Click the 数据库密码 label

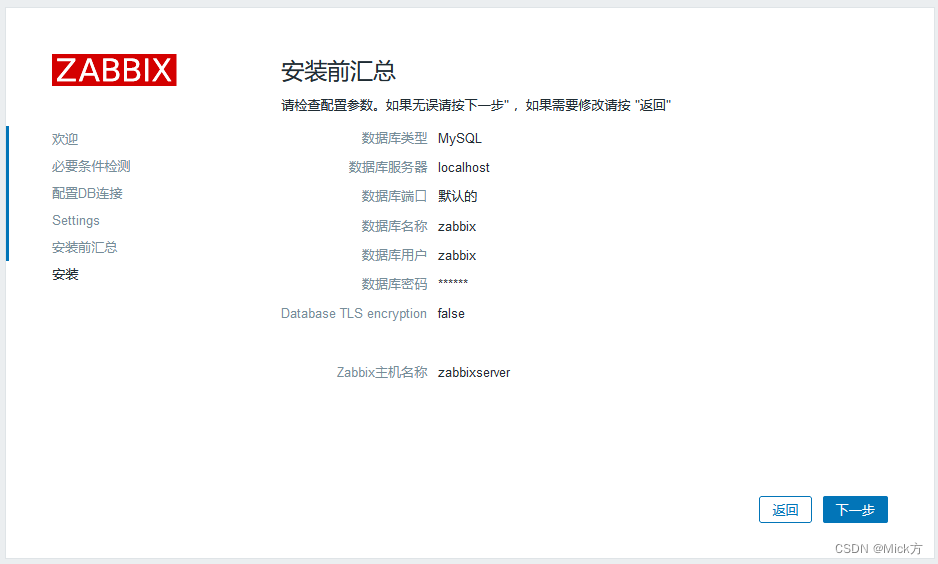pos(394,284)
